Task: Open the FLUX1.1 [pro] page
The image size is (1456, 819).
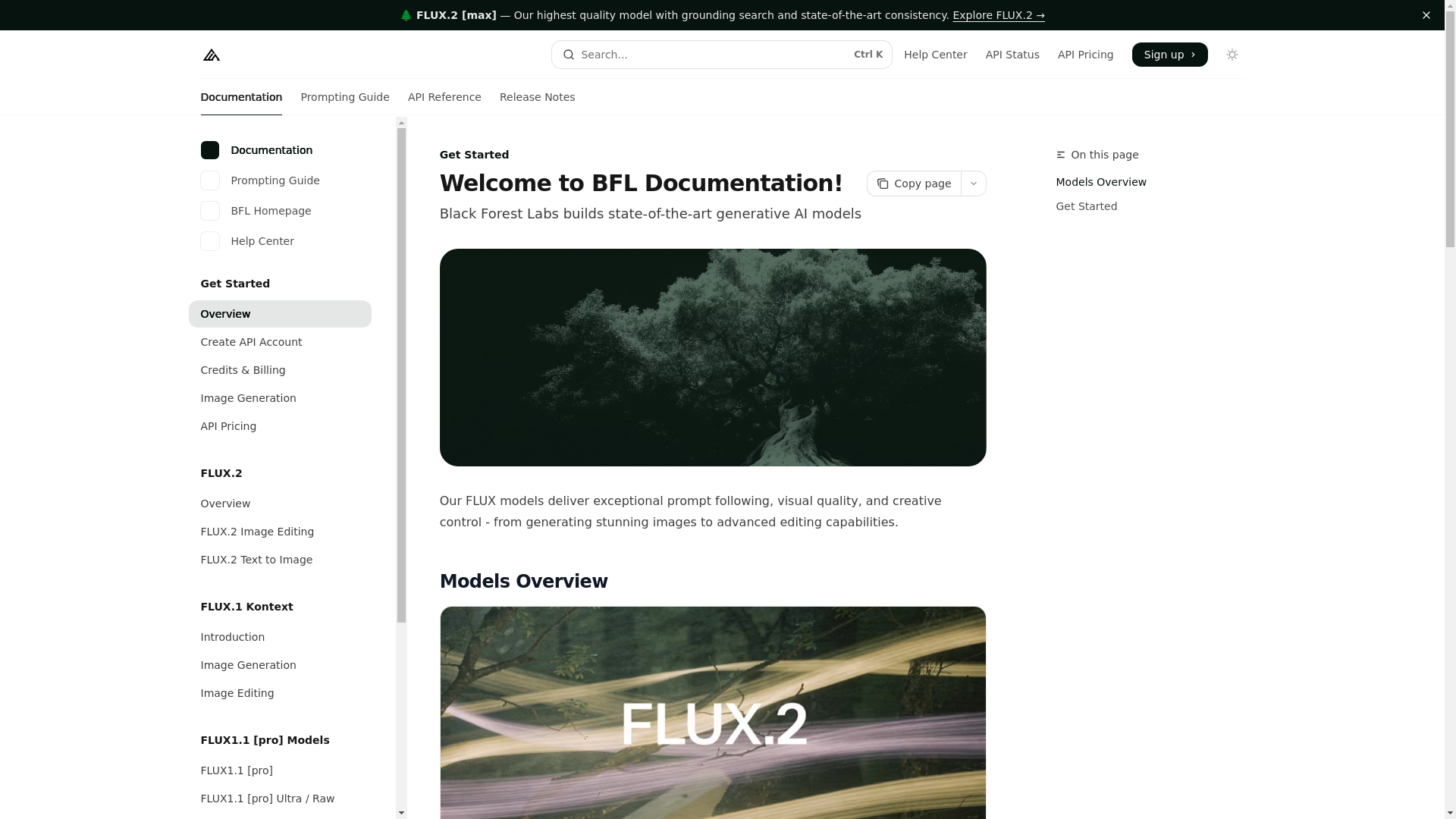Action: (x=280, y=770)
